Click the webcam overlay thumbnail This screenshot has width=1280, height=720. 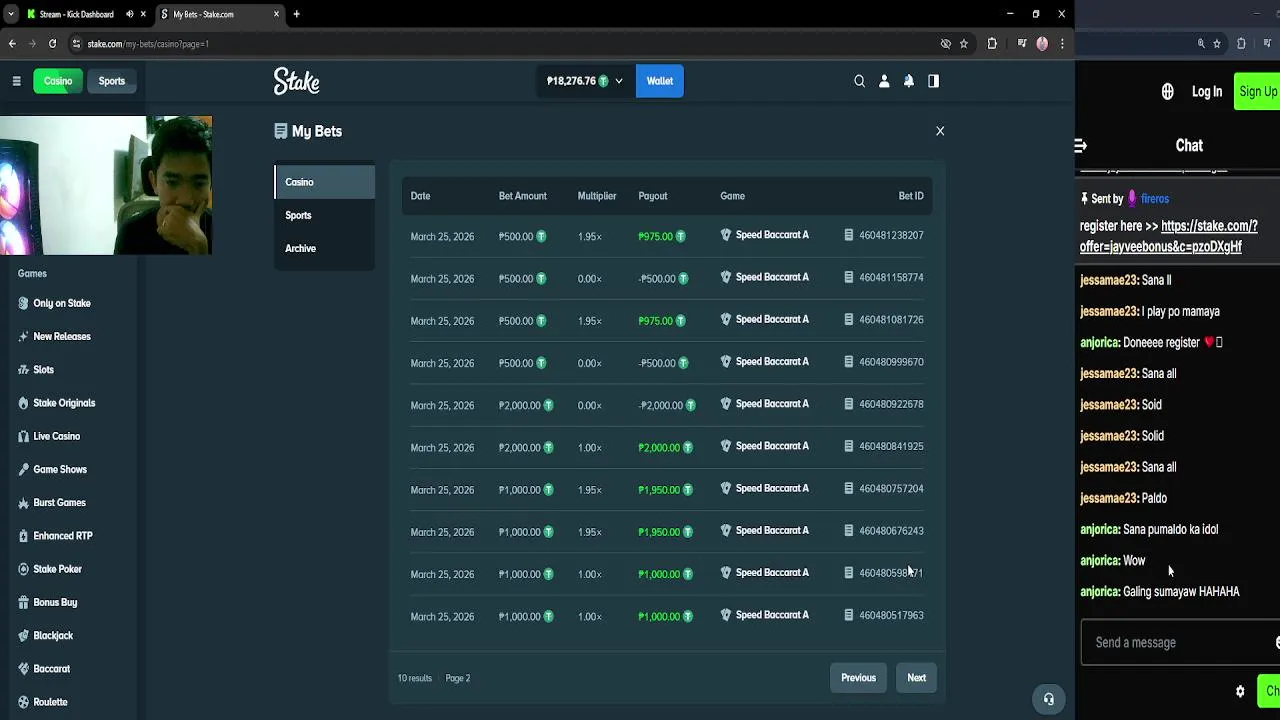[106, 186]
